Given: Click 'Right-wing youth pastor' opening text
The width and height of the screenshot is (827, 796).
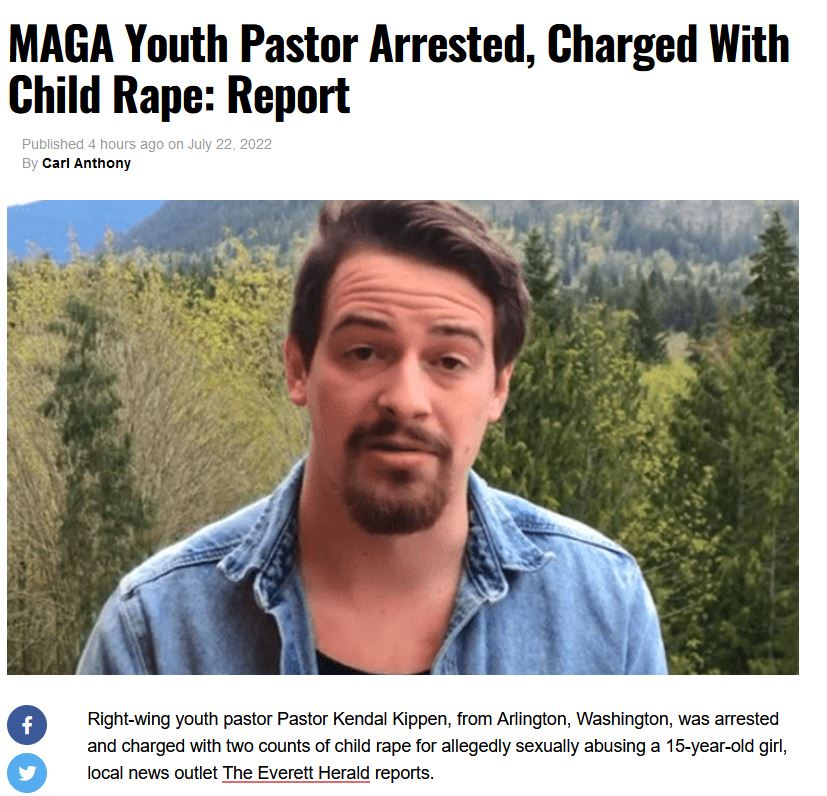Looking at the screenshot, I should pyautogui.click(x=180, y=719).
